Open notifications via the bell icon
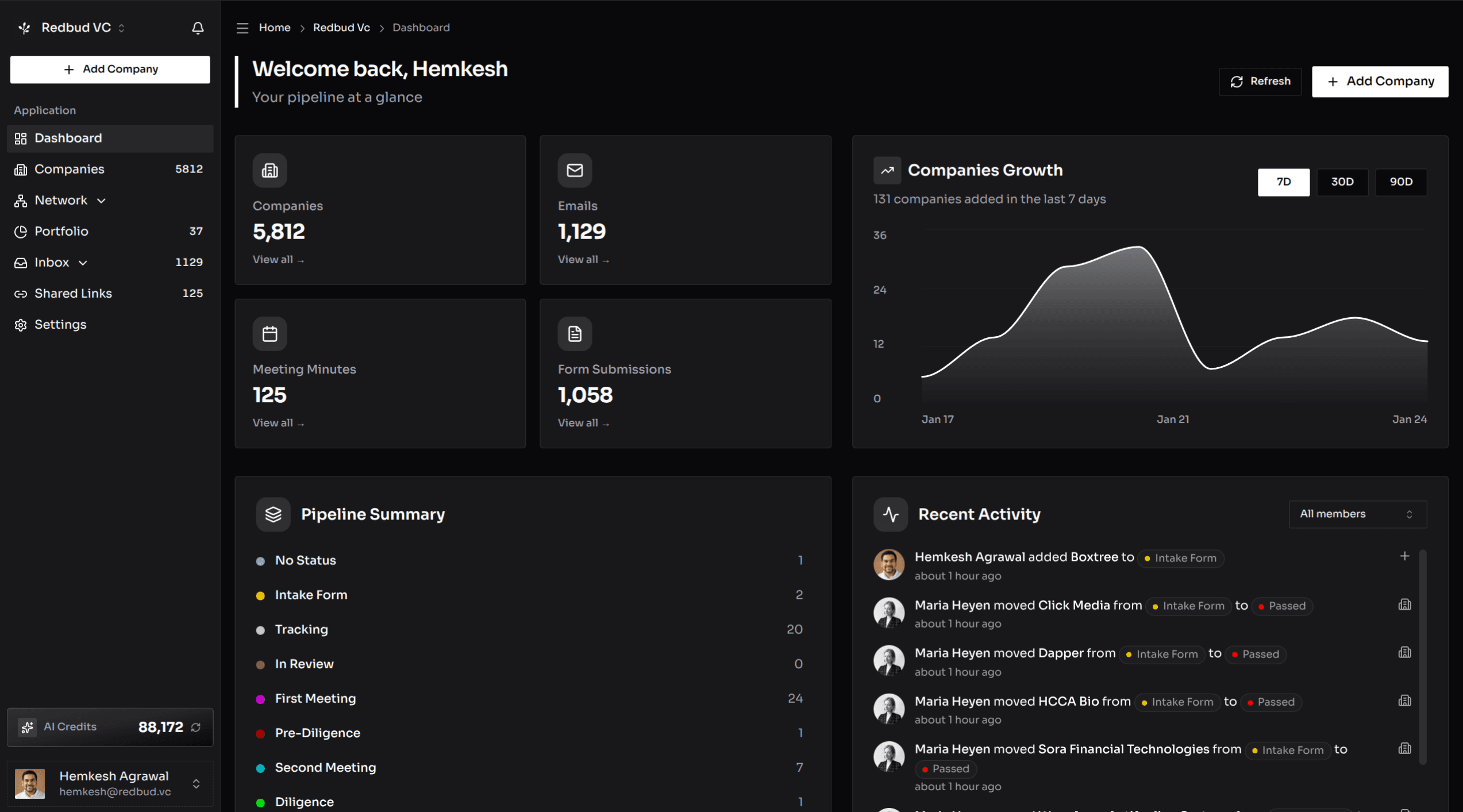This screenshot has width=1463, height=812. coord(198,28)
